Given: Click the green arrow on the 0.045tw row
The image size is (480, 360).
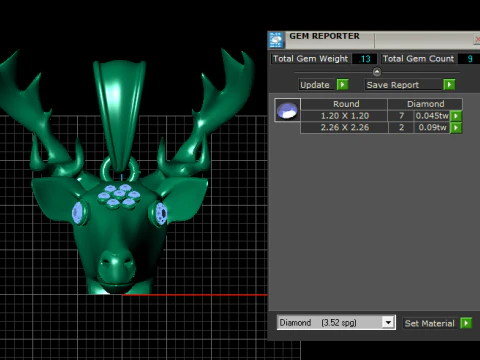Looking at the screenshot, I should [x=456, y=116].
